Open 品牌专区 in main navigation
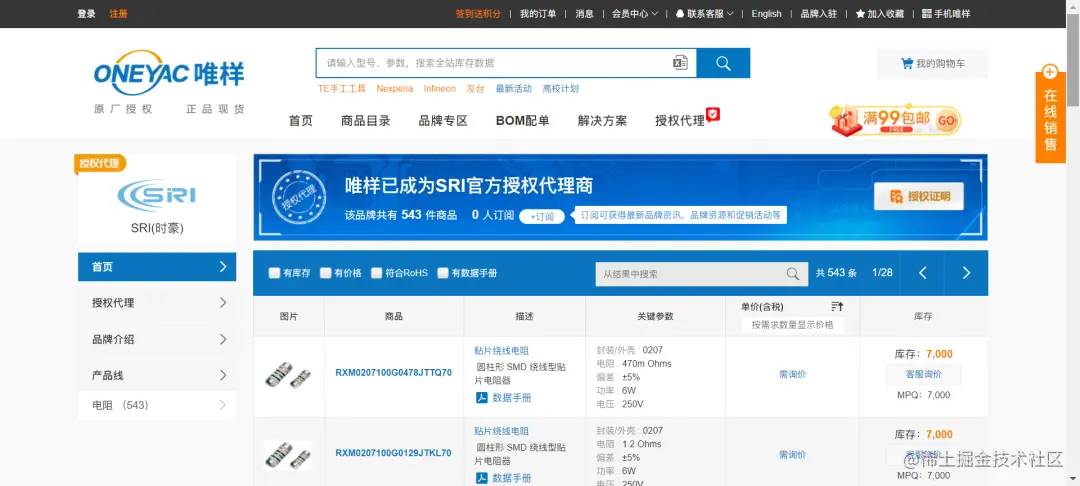 point(443,120)
